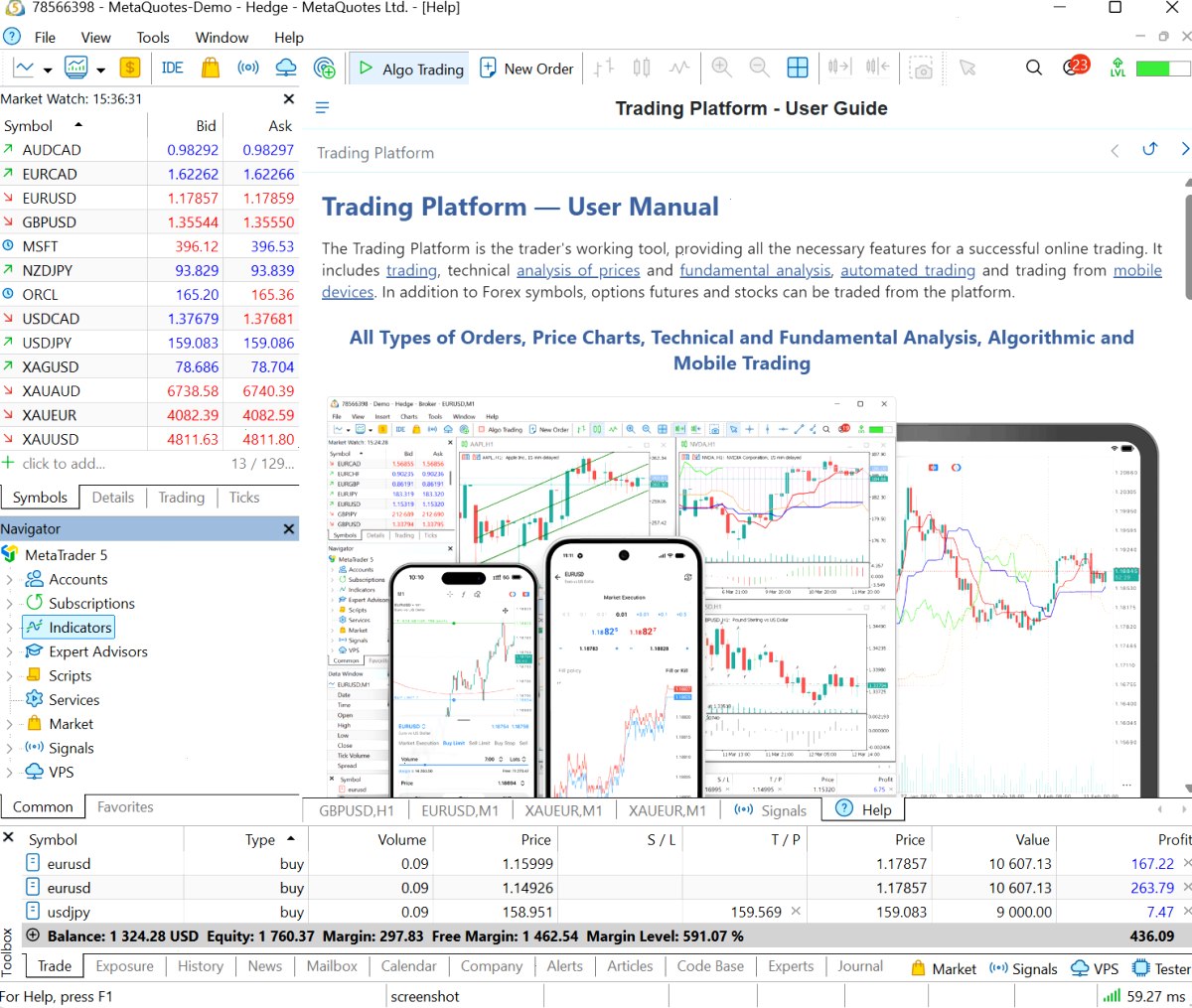This screenshot has height=1008, width=1192.
Task: Click the zoom out magnifier icon
Action: tap(760, 68)
